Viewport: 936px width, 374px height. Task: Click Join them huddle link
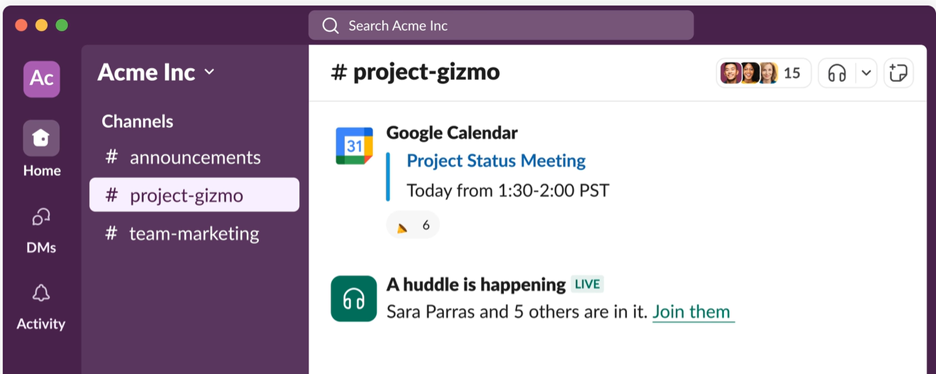[x=692, y=312]
